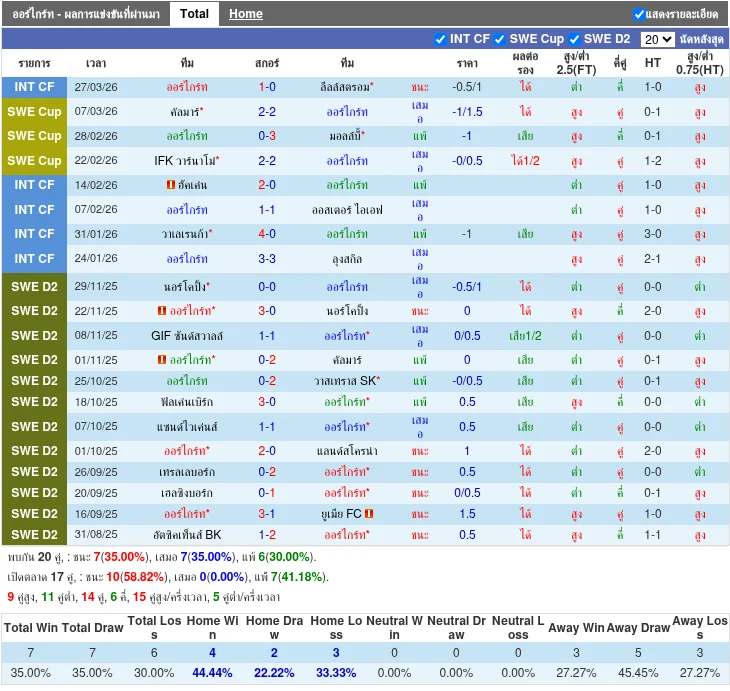
Task: Disable the SWE D2 filter checkbox
Action: (x=574, y=39)
